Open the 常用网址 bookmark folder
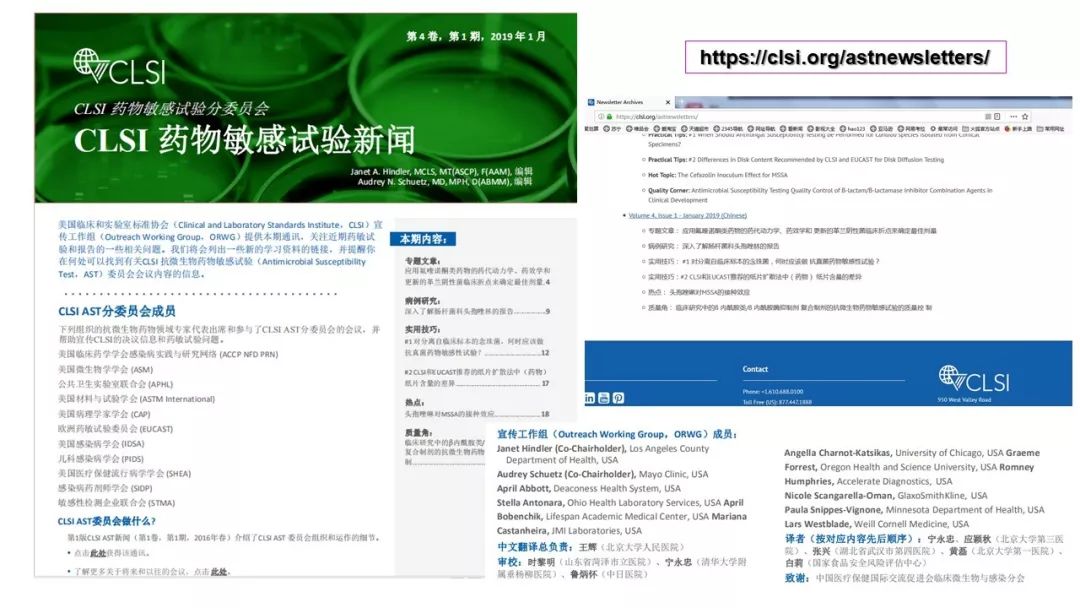This screenshot has width=1080, height=608. [x=1050, y=129]
